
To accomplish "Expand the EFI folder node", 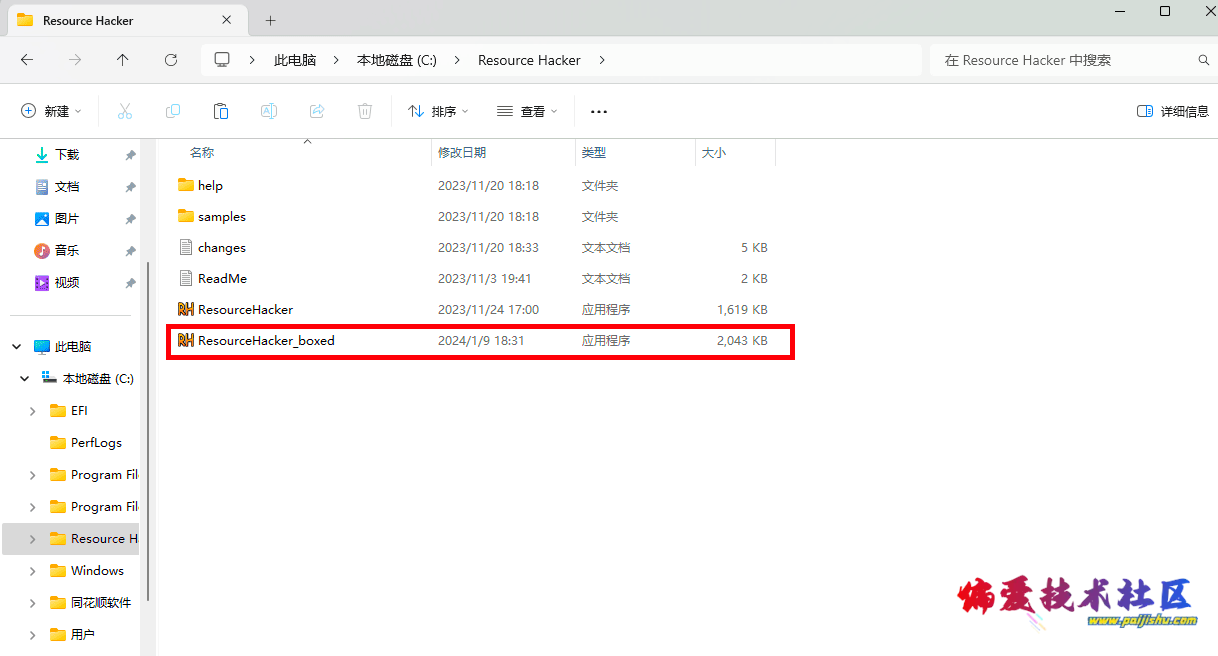I will pyautogui.click(x=33, y=411).
